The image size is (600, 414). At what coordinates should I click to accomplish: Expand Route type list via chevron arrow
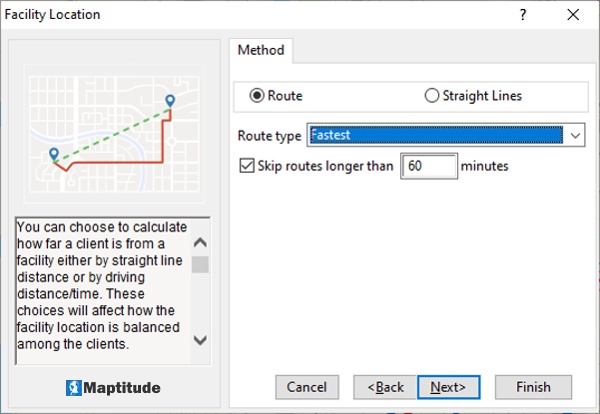coord(575,135)
